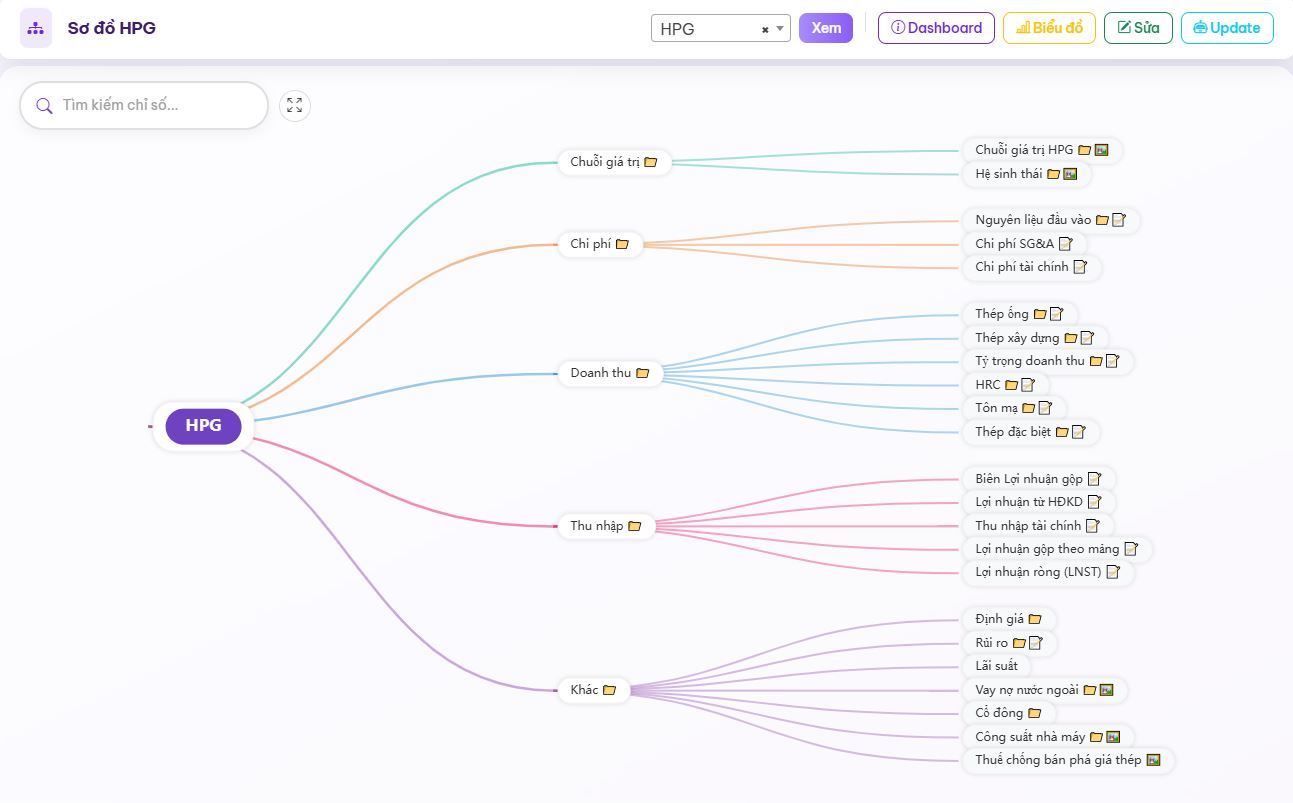Click the image icon on Thuế chống bán phá giá thép
This screenshot has height=803, width=1293.
[x=1153, y=760]
